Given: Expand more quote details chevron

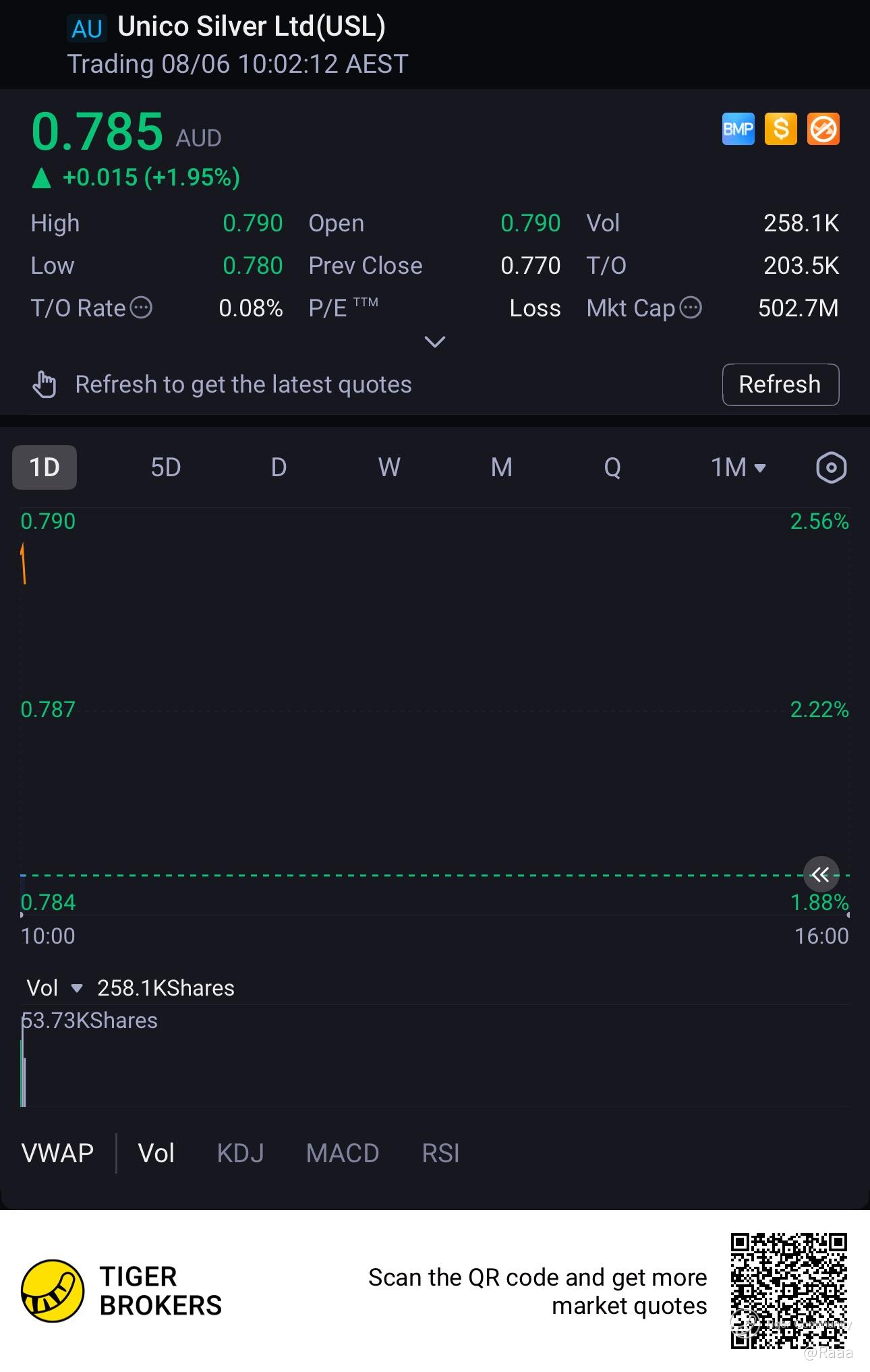Looking at the screenshot, I should (435, 342).
